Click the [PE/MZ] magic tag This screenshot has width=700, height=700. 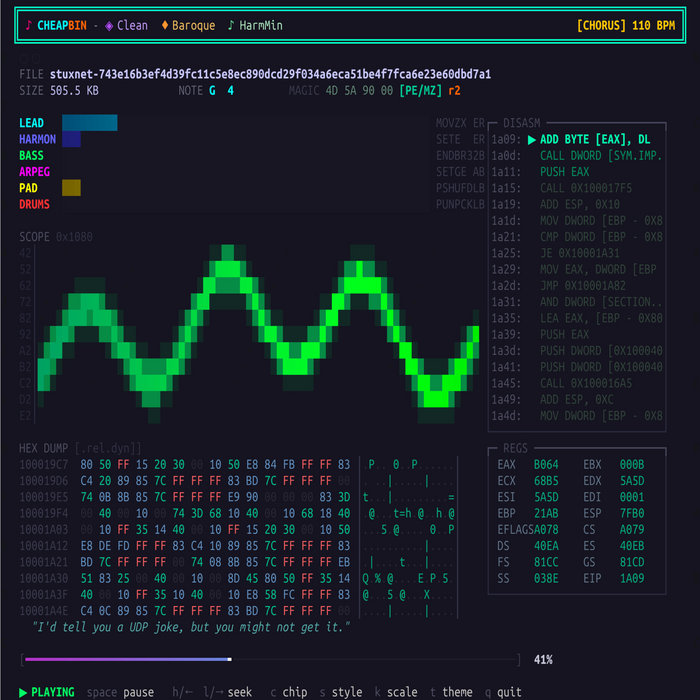[x=421, y=91]
